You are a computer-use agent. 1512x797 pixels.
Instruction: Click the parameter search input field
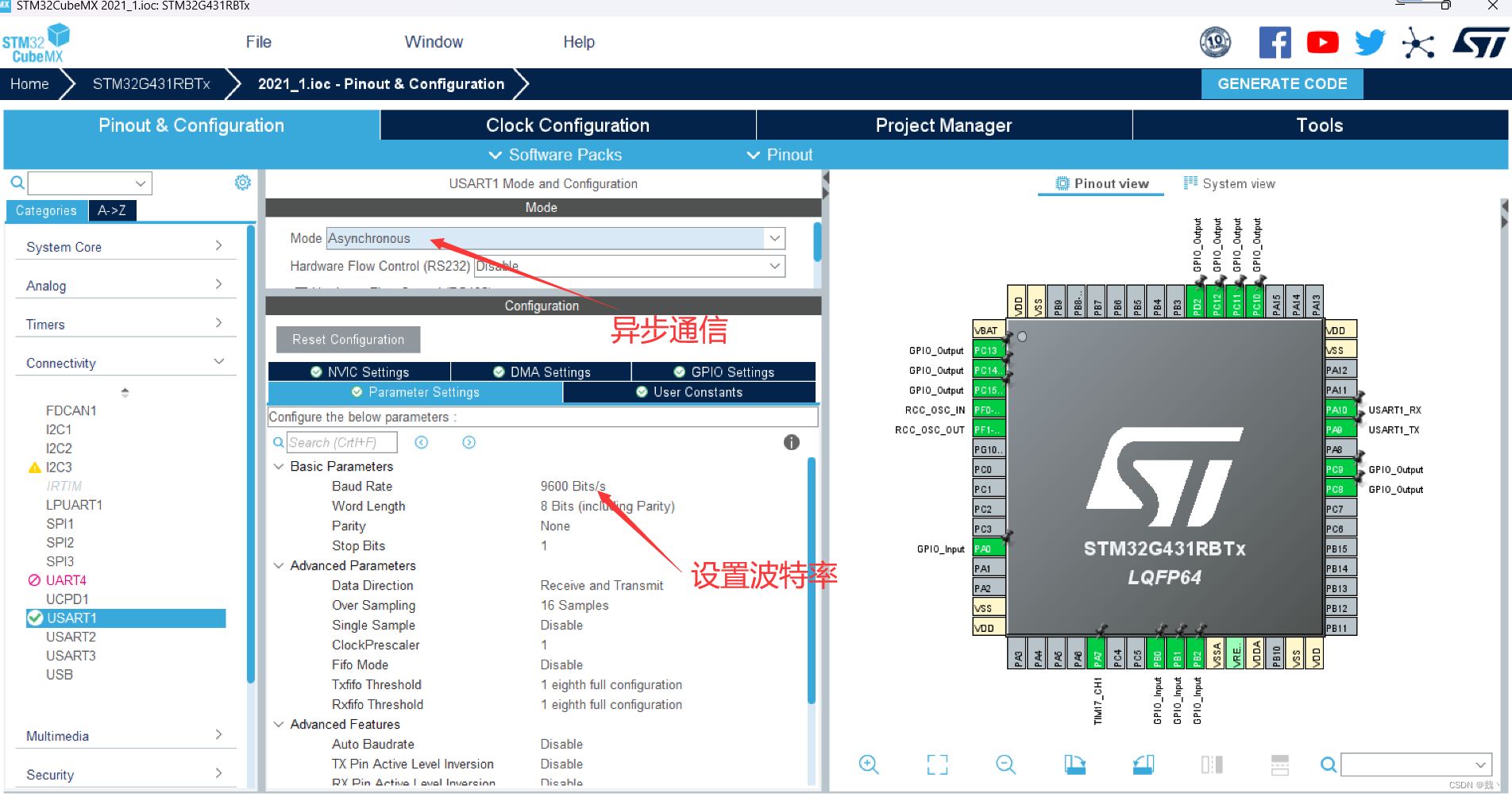tap(341, 442)
